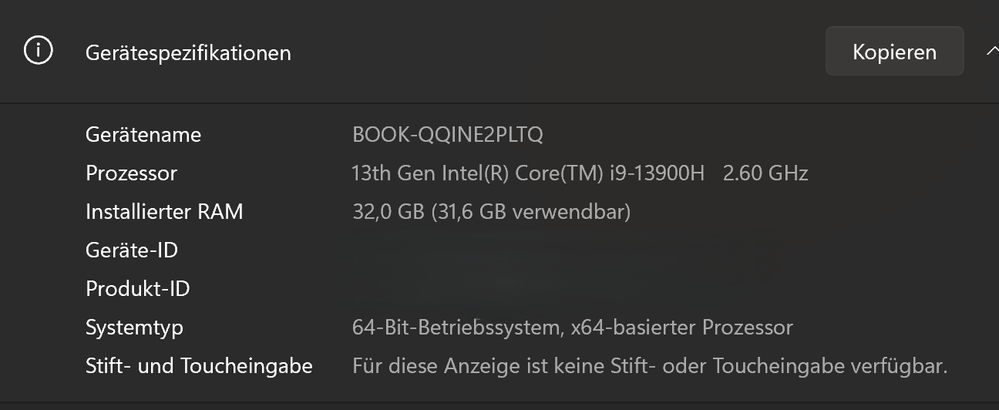
Task: Select the Gerätename label
Action: coord(143,135)
